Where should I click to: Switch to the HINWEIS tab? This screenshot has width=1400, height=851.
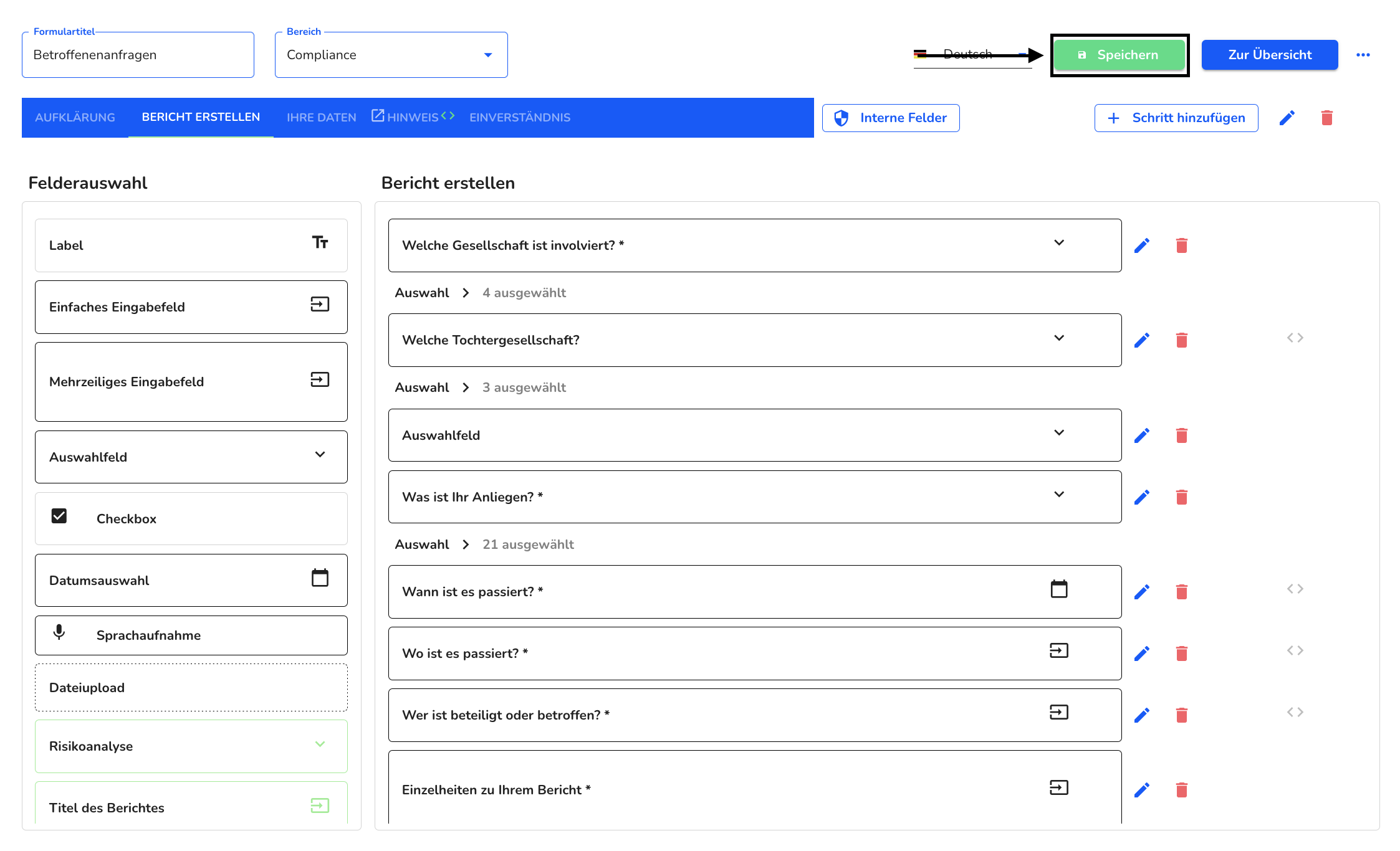click(413, 117)
